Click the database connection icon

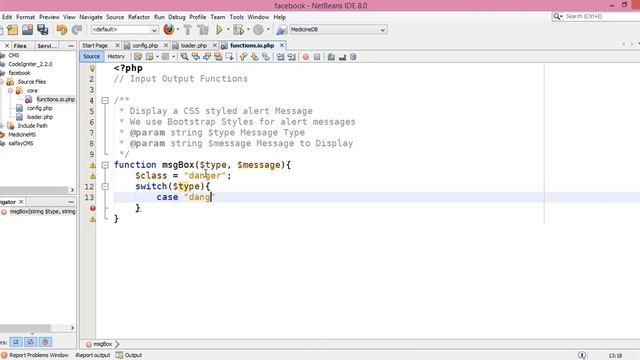281,30
